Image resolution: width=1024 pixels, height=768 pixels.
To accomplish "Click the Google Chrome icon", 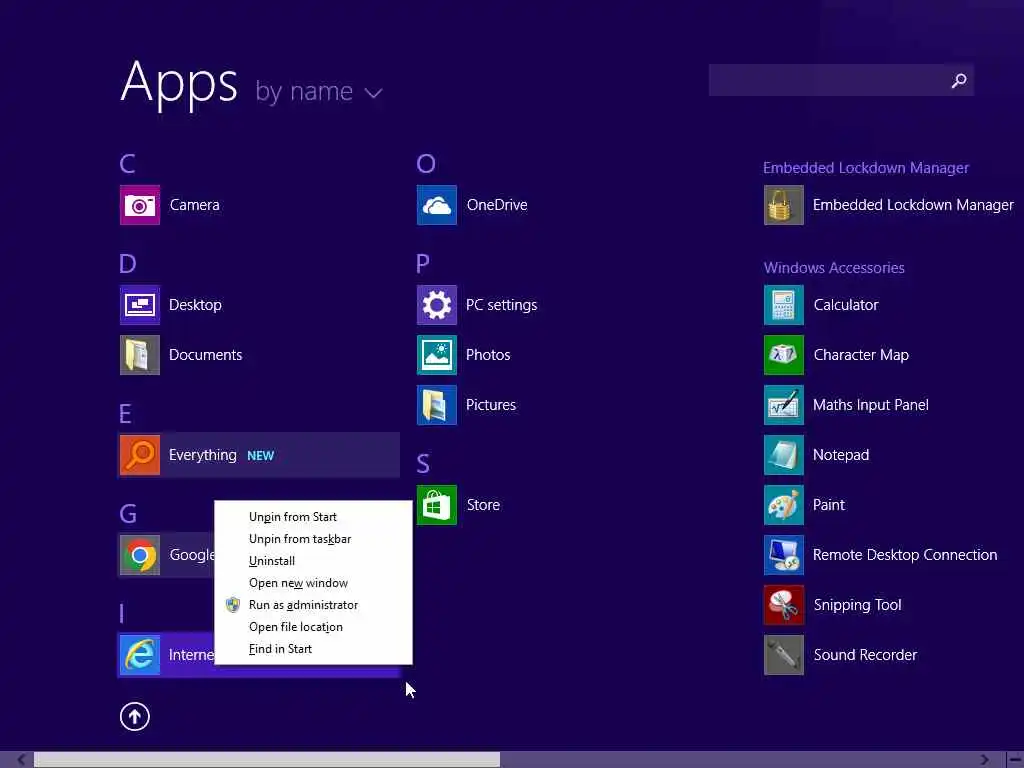I will coord(140,555).
